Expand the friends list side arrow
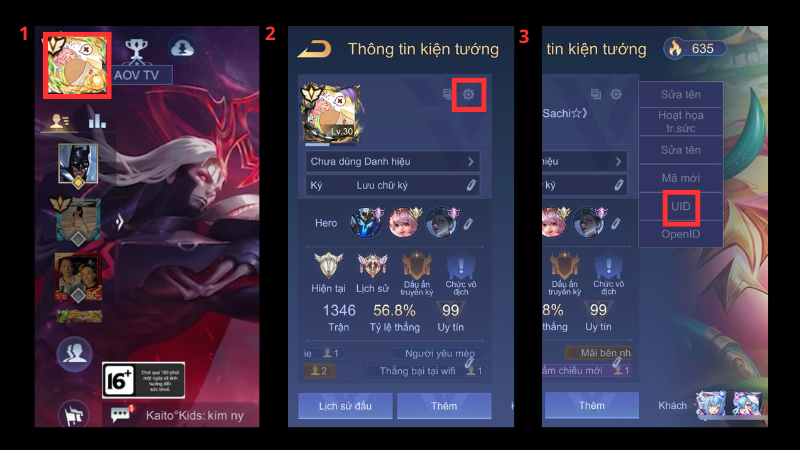 [119, 222]
